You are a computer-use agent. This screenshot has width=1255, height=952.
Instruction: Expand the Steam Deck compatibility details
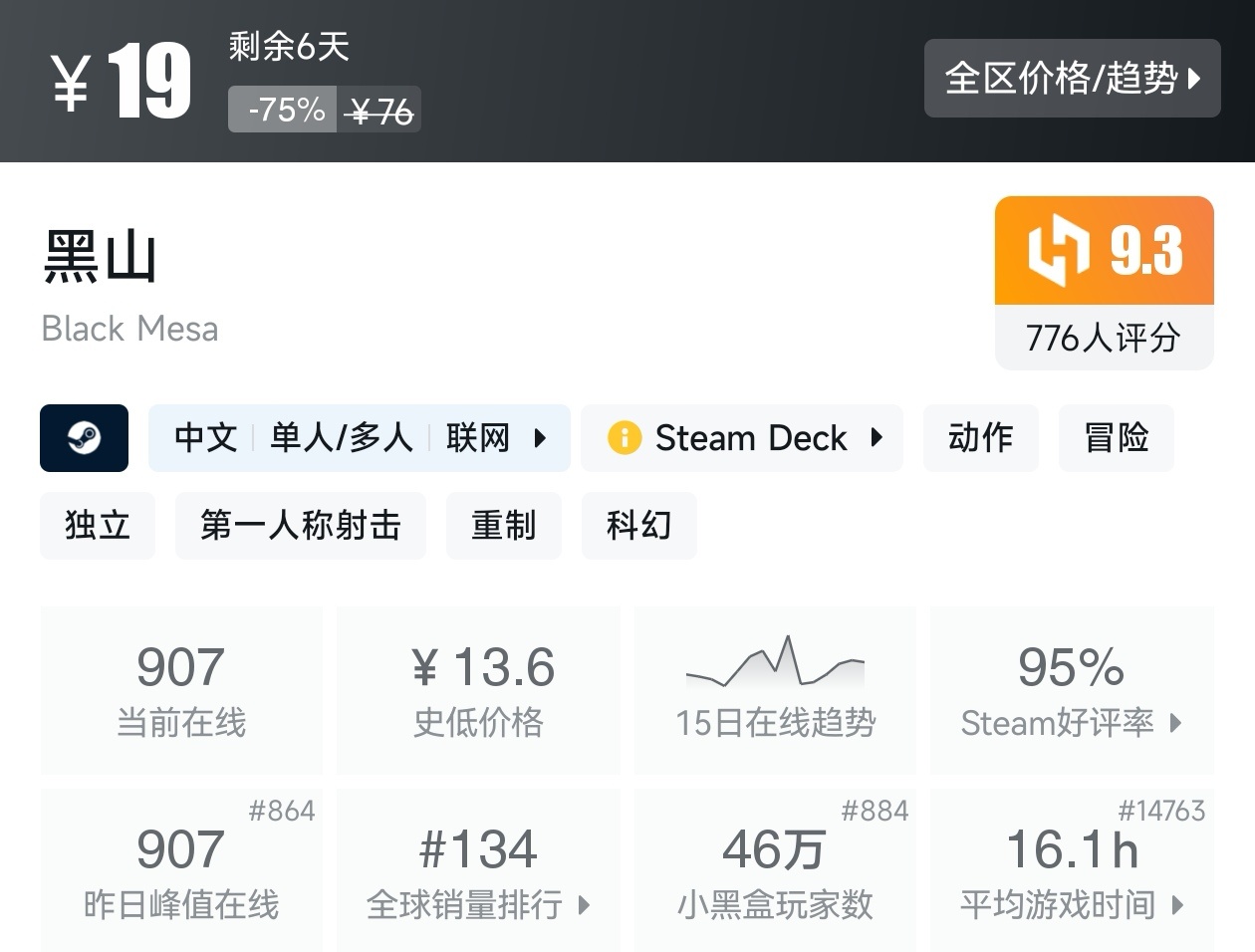point(876,438)
